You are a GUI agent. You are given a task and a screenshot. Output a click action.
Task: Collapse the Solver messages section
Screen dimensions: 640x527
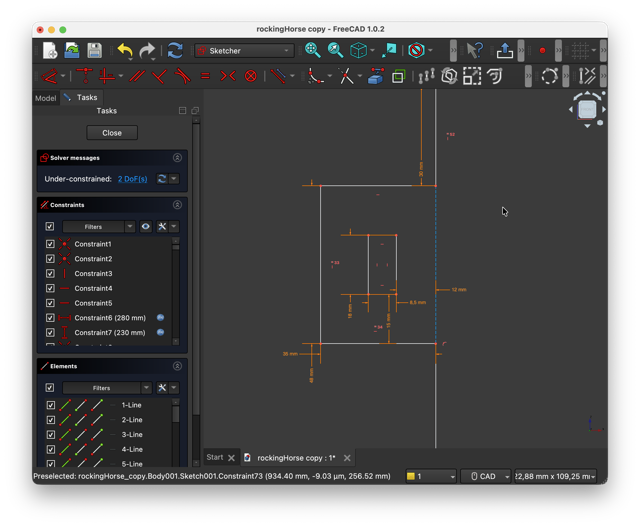click(177, 158)
